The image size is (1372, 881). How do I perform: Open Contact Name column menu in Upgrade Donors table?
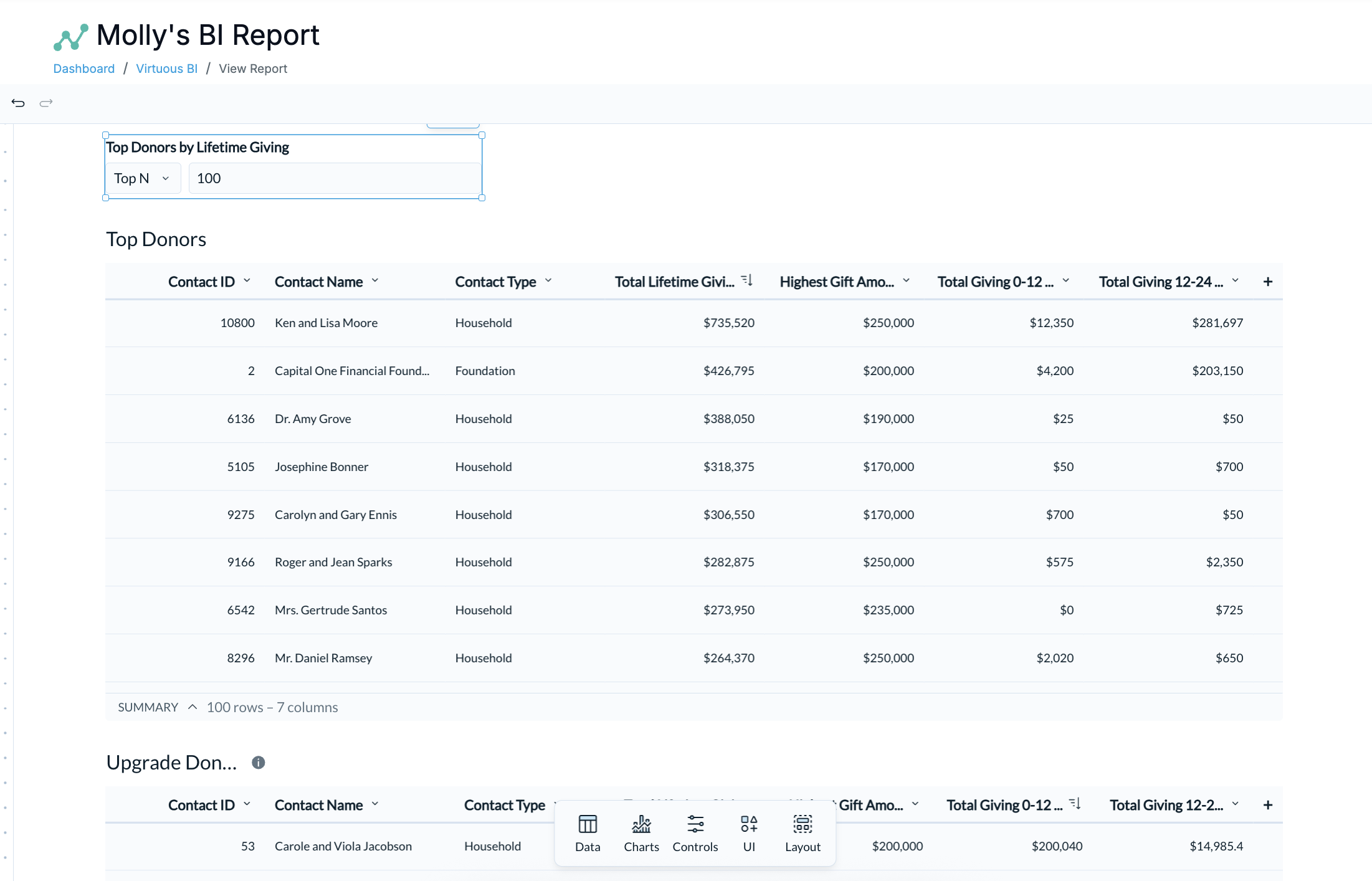click(x=375, y=804)
